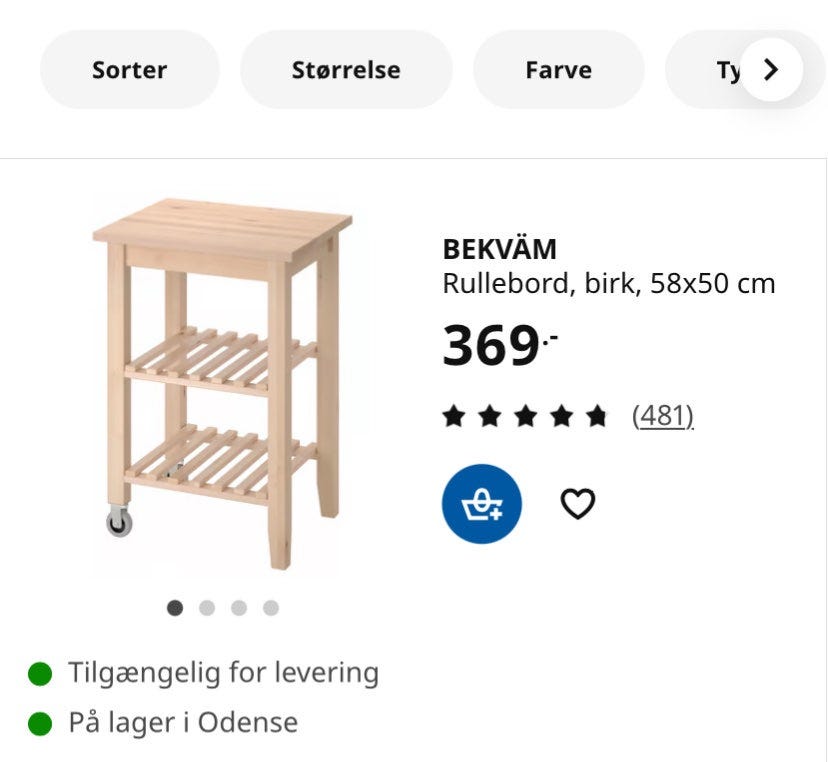The image size is (828, 762).
Task: Open the Sorter sorting options
Action: point(129,70)
